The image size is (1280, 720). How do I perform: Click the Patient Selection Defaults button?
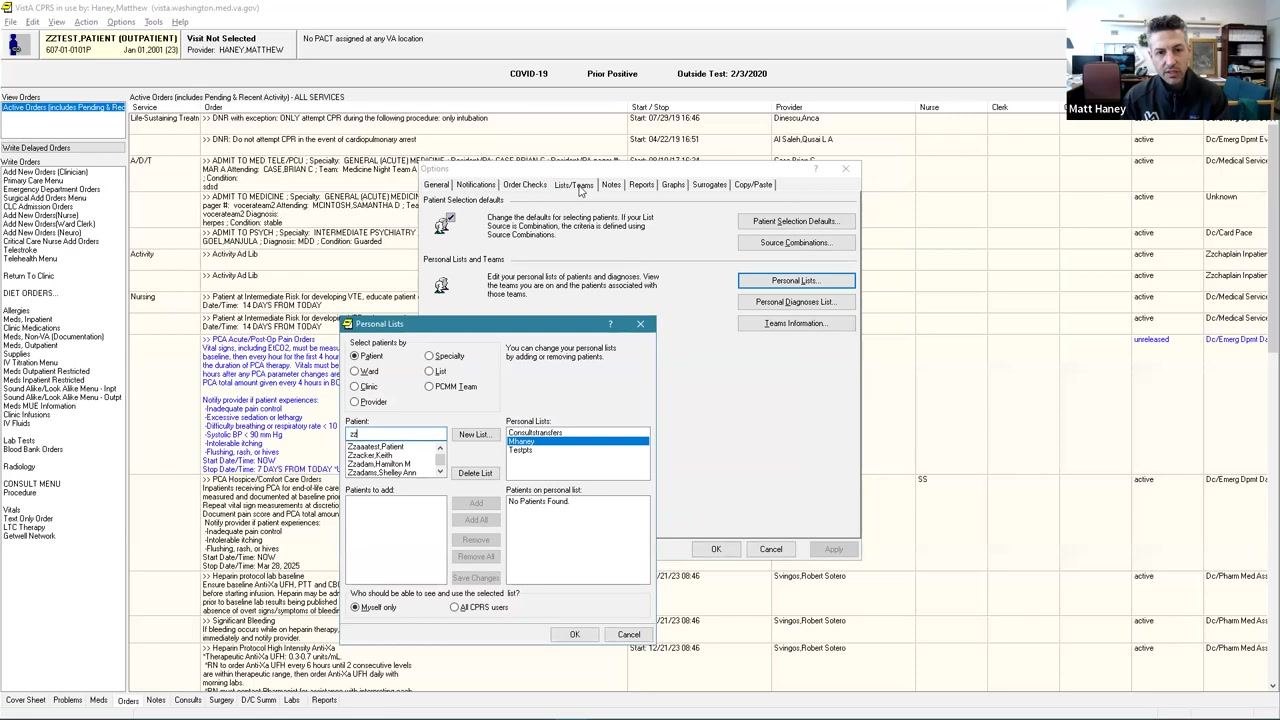coord(796,221)
